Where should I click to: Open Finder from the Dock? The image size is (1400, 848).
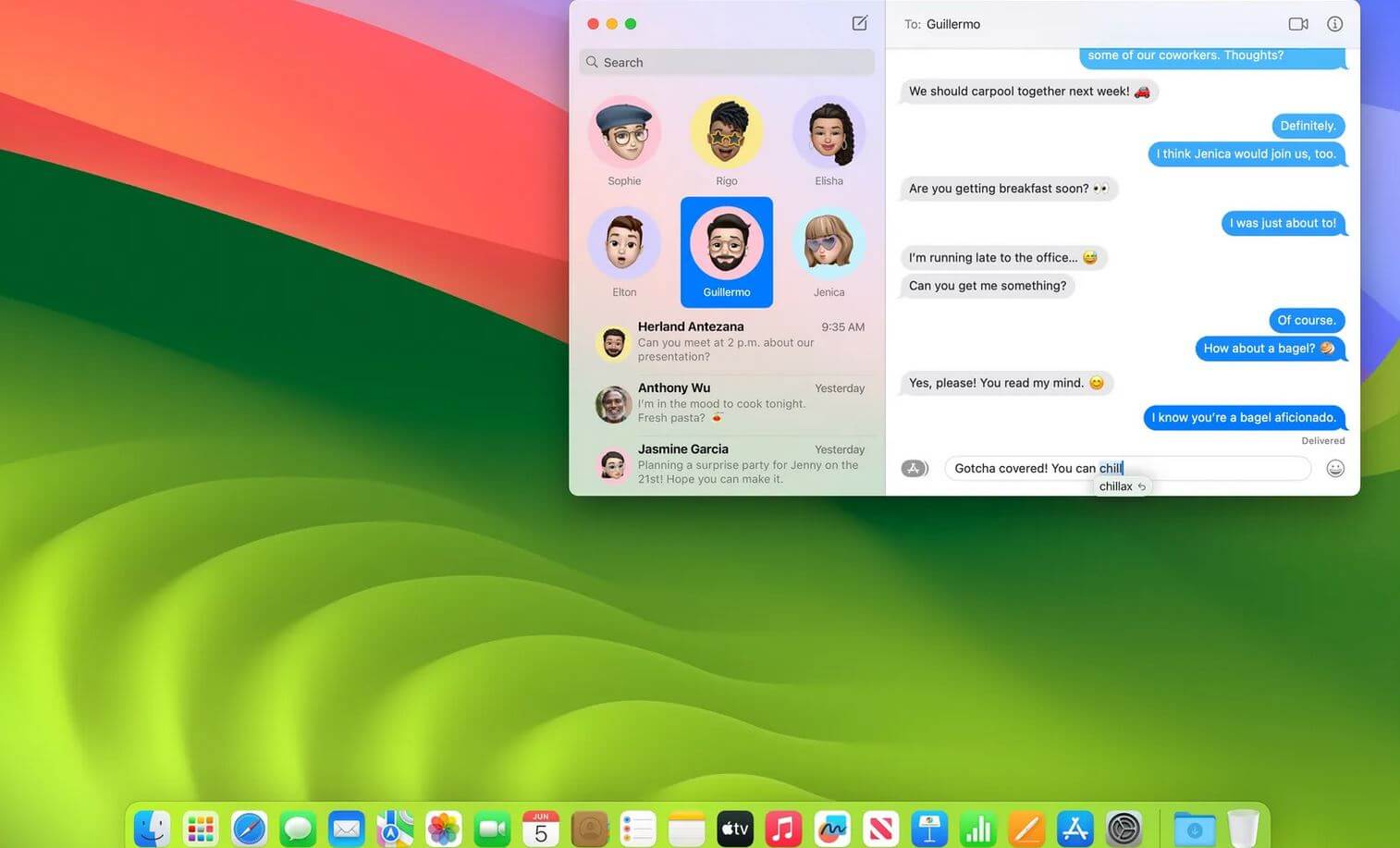[x=152, y=829]
